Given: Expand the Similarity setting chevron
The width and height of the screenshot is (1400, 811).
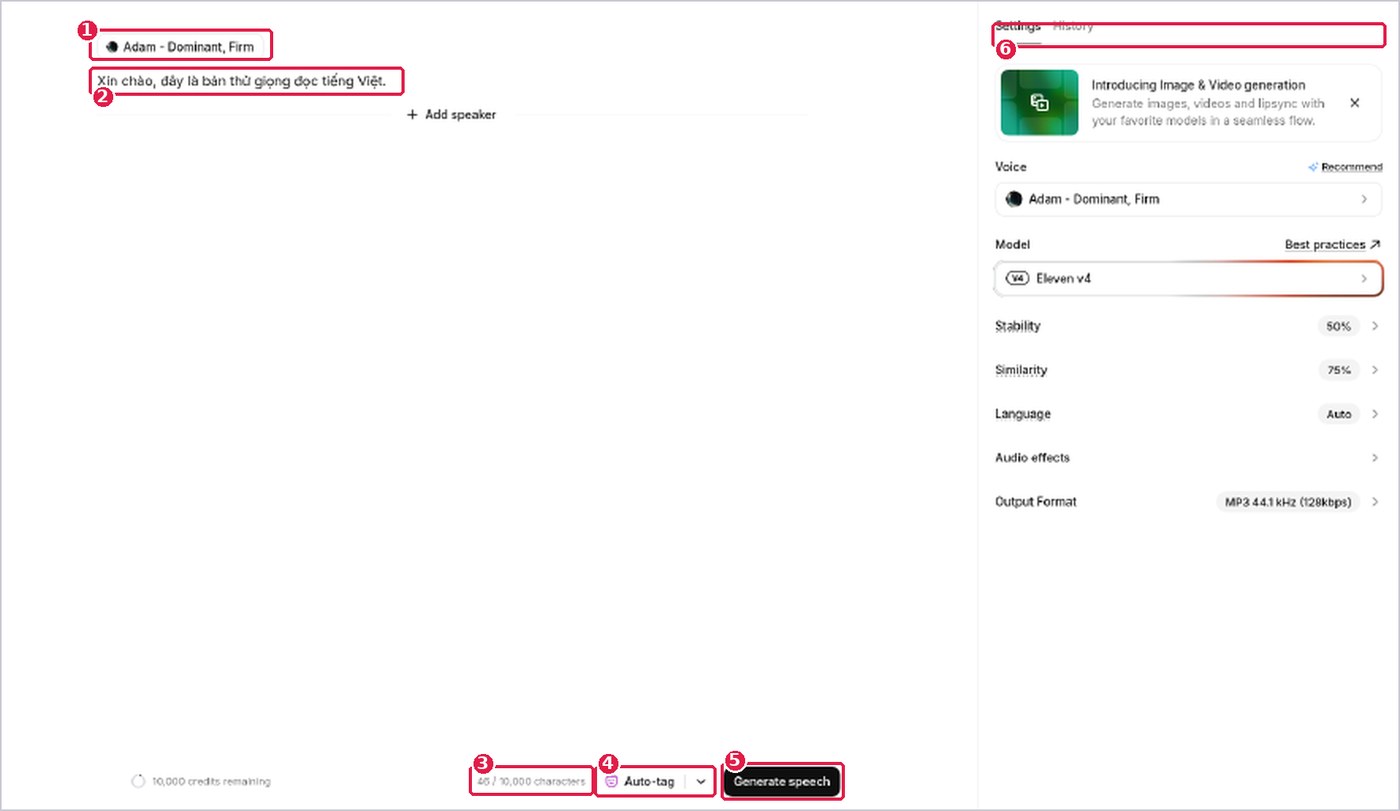Looking at the screenshot, I should tap(1375, 370).
